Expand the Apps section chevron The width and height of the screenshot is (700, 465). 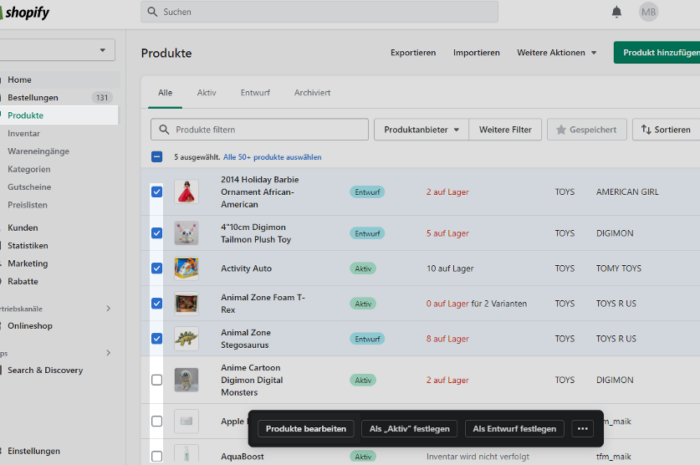(108, 353)
